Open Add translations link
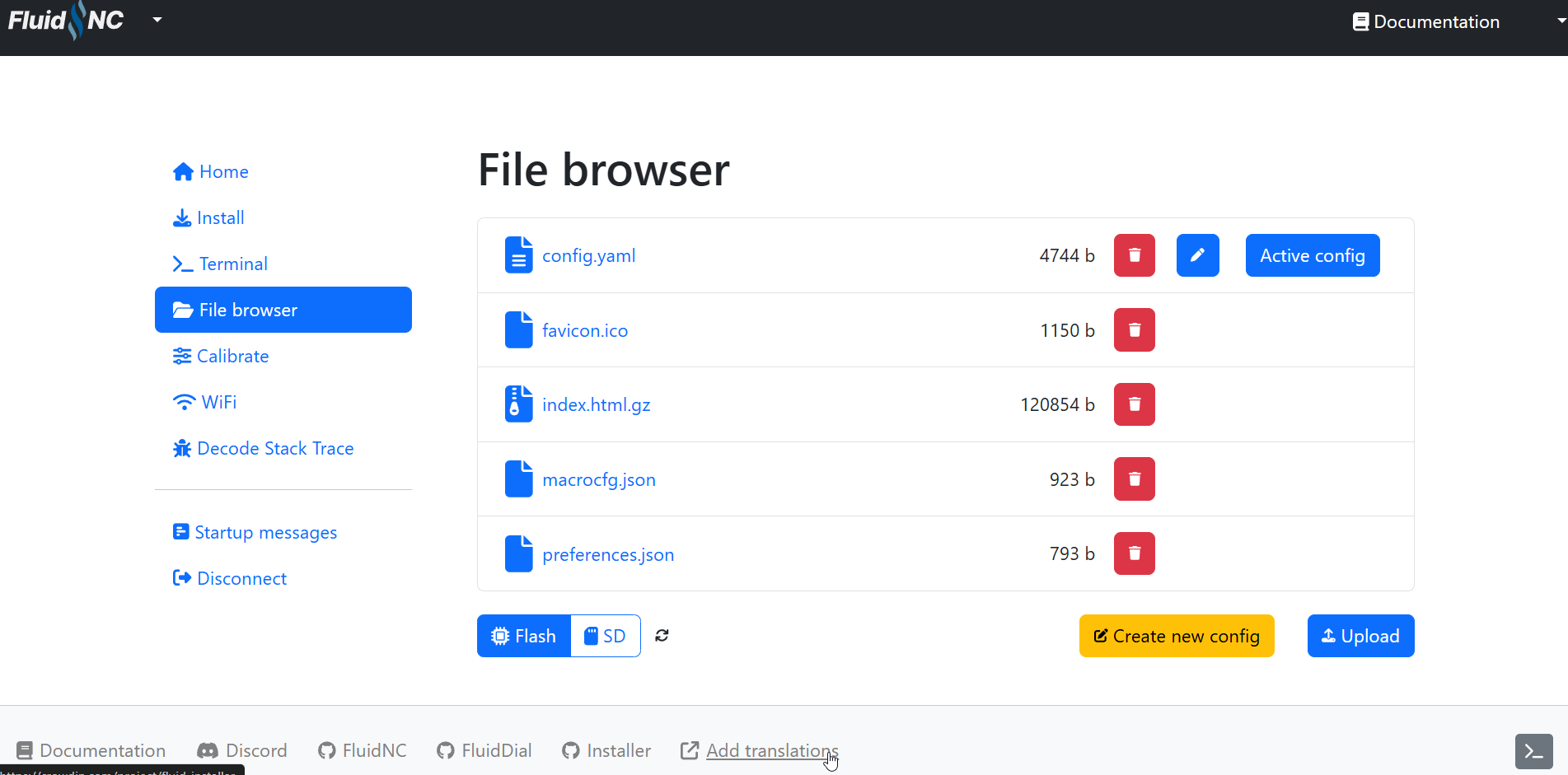Screen dimensions: 1568x775 pyautogui.click(x=759, y=750)
